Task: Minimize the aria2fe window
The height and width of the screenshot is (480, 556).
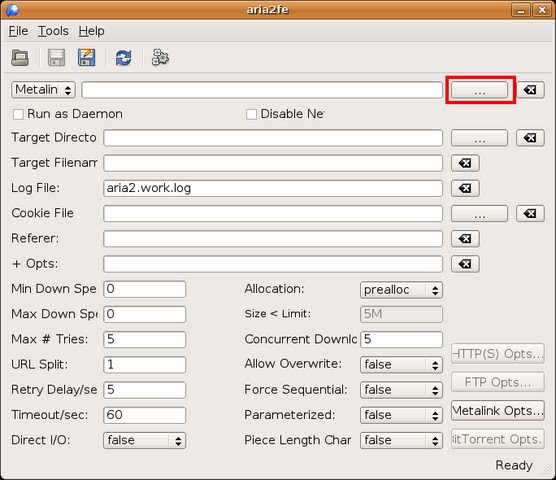Action: [x=521, y=10]
